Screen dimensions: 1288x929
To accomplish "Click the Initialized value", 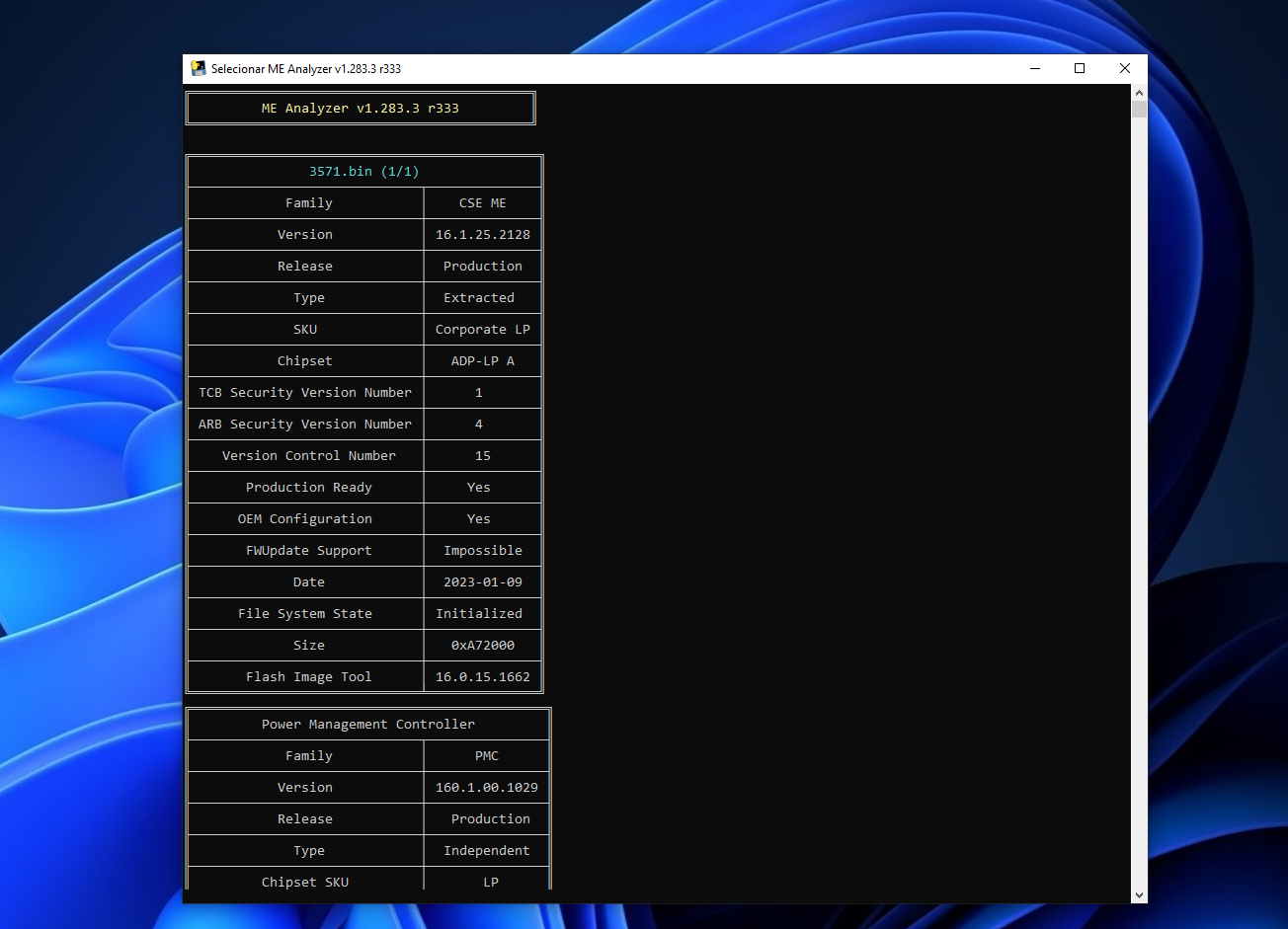I will [x=479, y=613].
